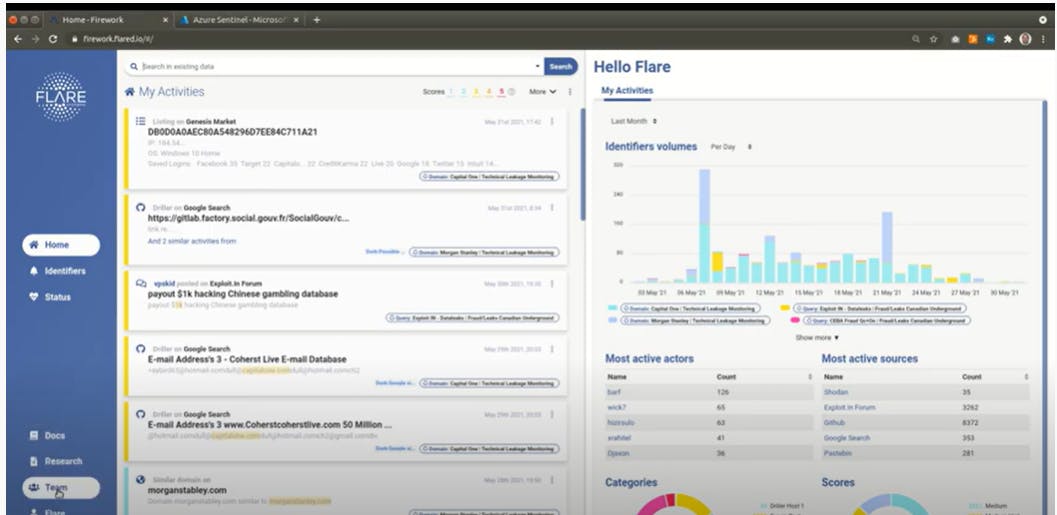1057x515 pixels.
Task: Toggle score 5 filter
Action: tap(502, 92)
